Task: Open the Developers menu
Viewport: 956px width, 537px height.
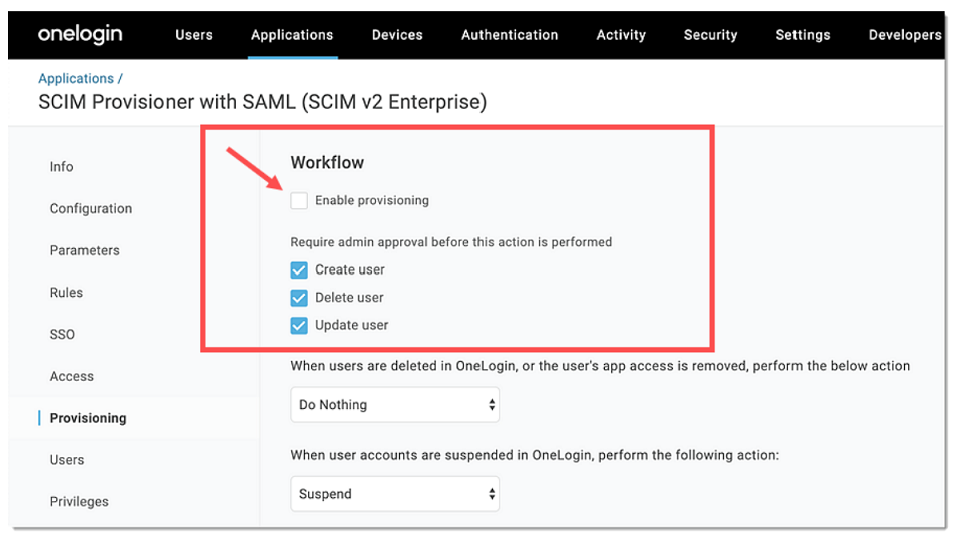Action: click(905, 35)
